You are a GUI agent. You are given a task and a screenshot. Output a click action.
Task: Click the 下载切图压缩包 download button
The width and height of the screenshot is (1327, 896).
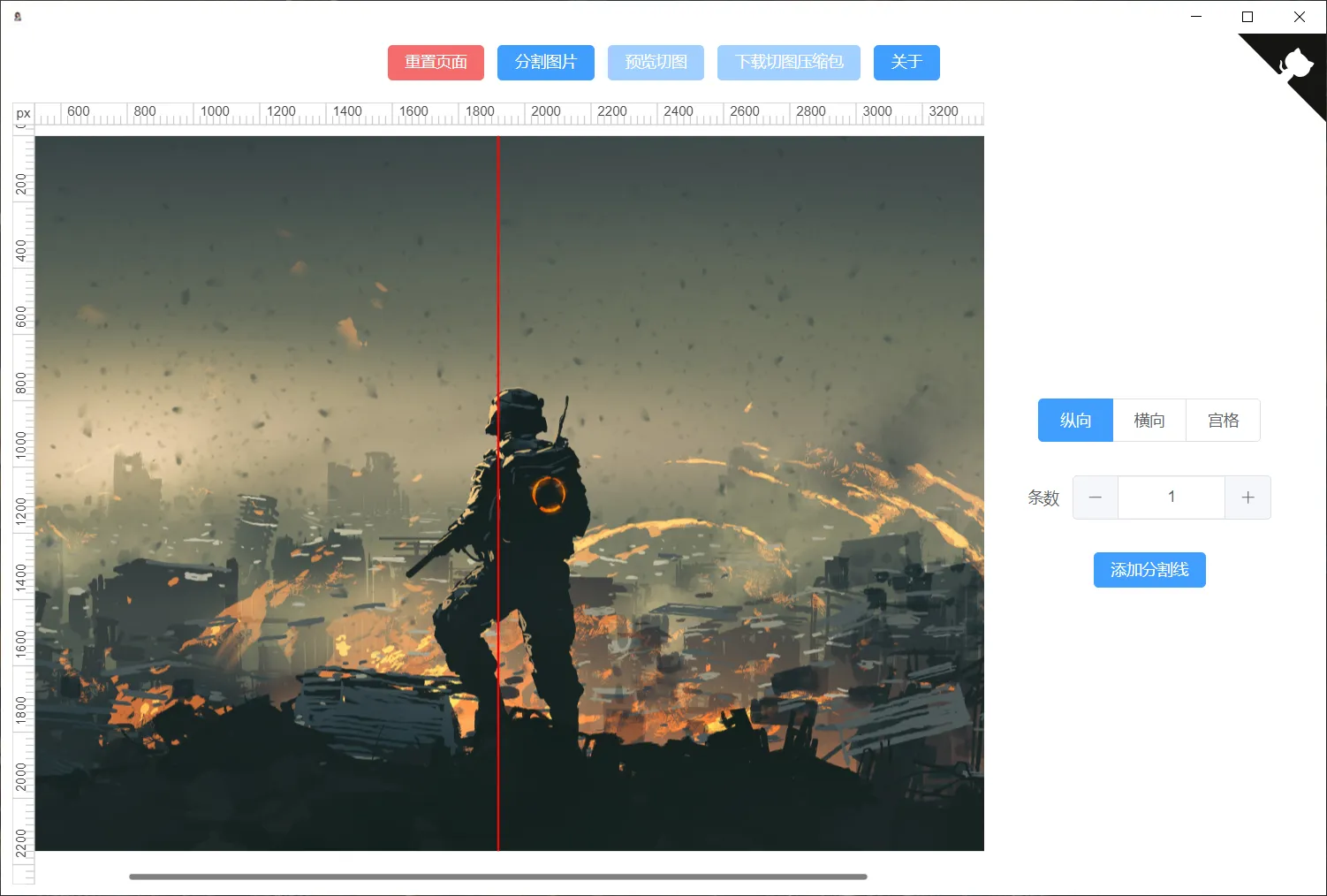(789, 63)
